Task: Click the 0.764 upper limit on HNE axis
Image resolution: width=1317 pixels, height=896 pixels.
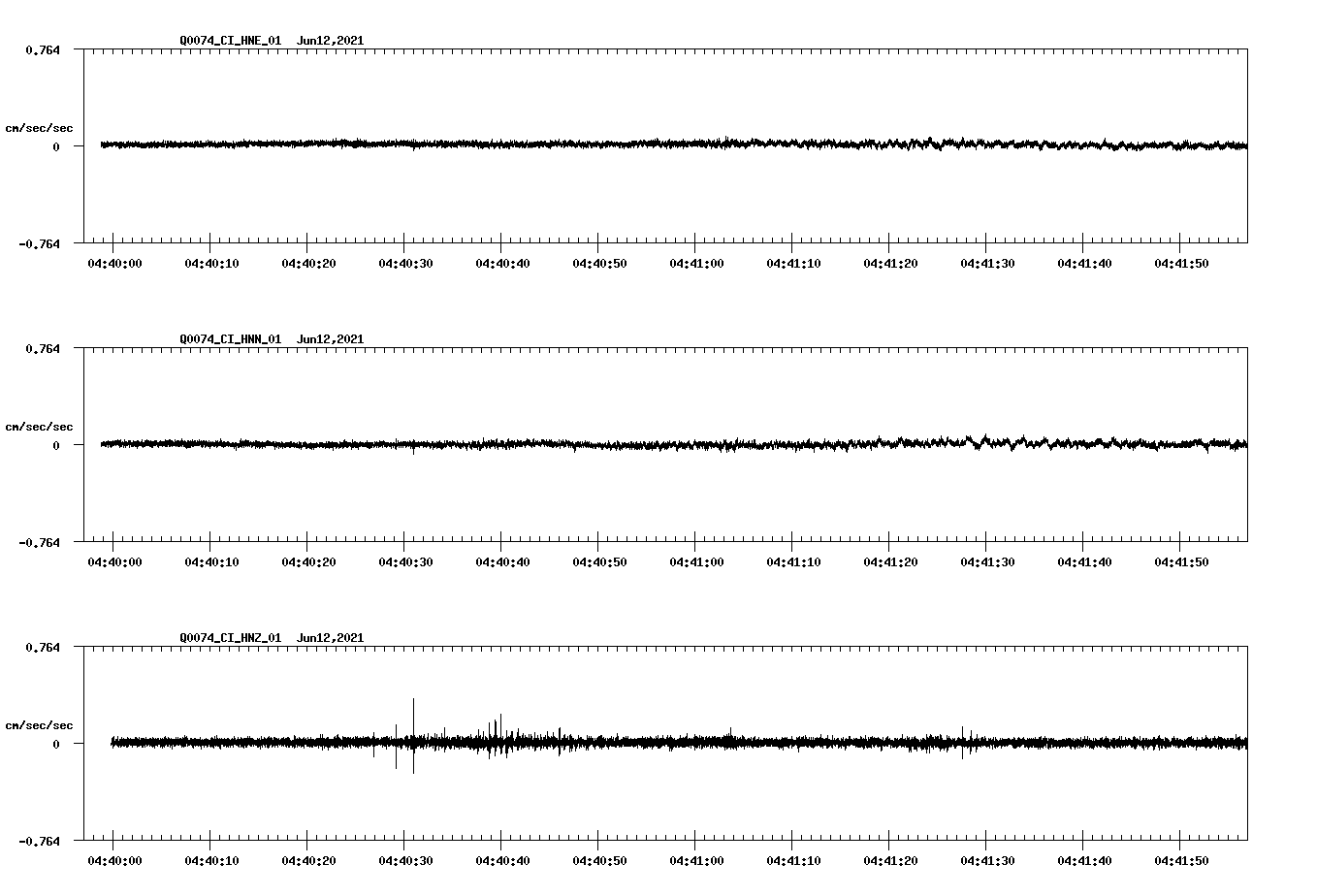Action: point(43,49)
